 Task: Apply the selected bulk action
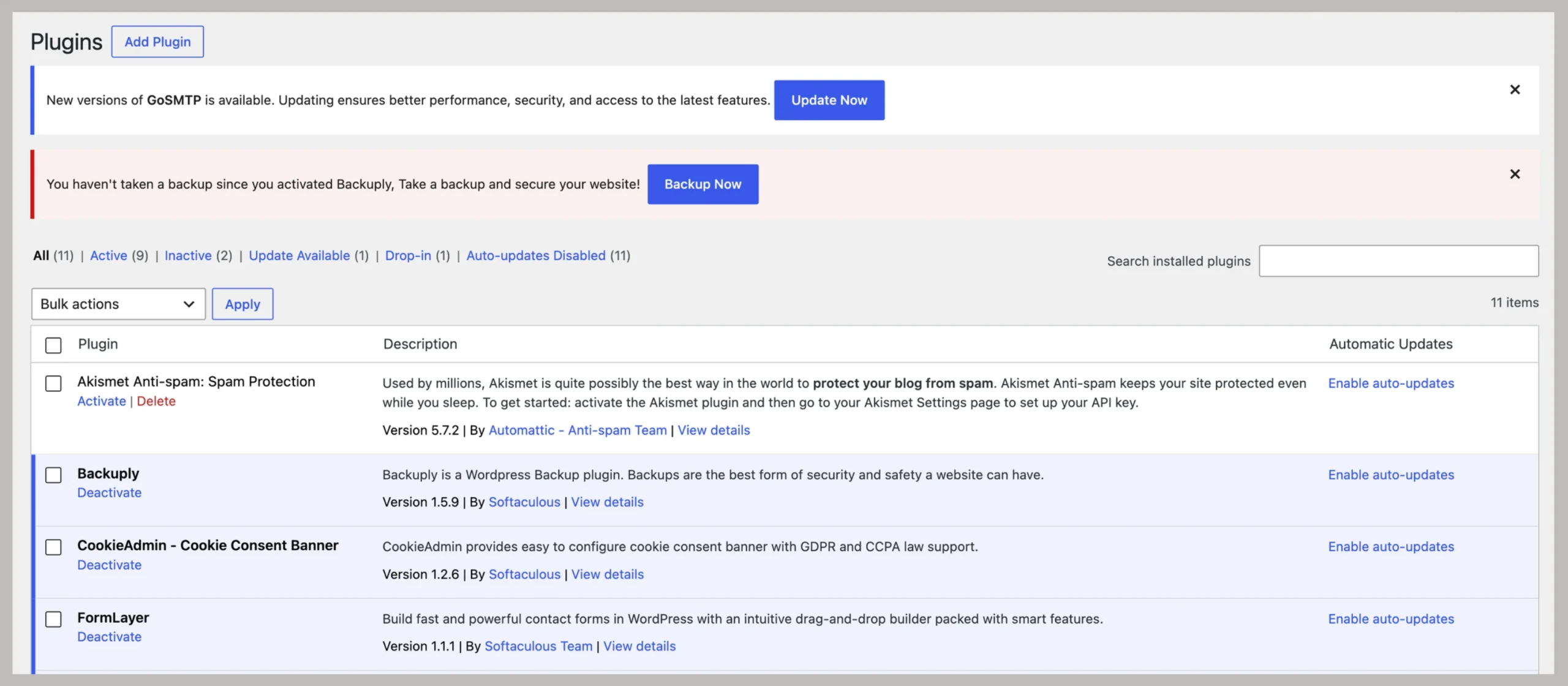tap(243, 304)
